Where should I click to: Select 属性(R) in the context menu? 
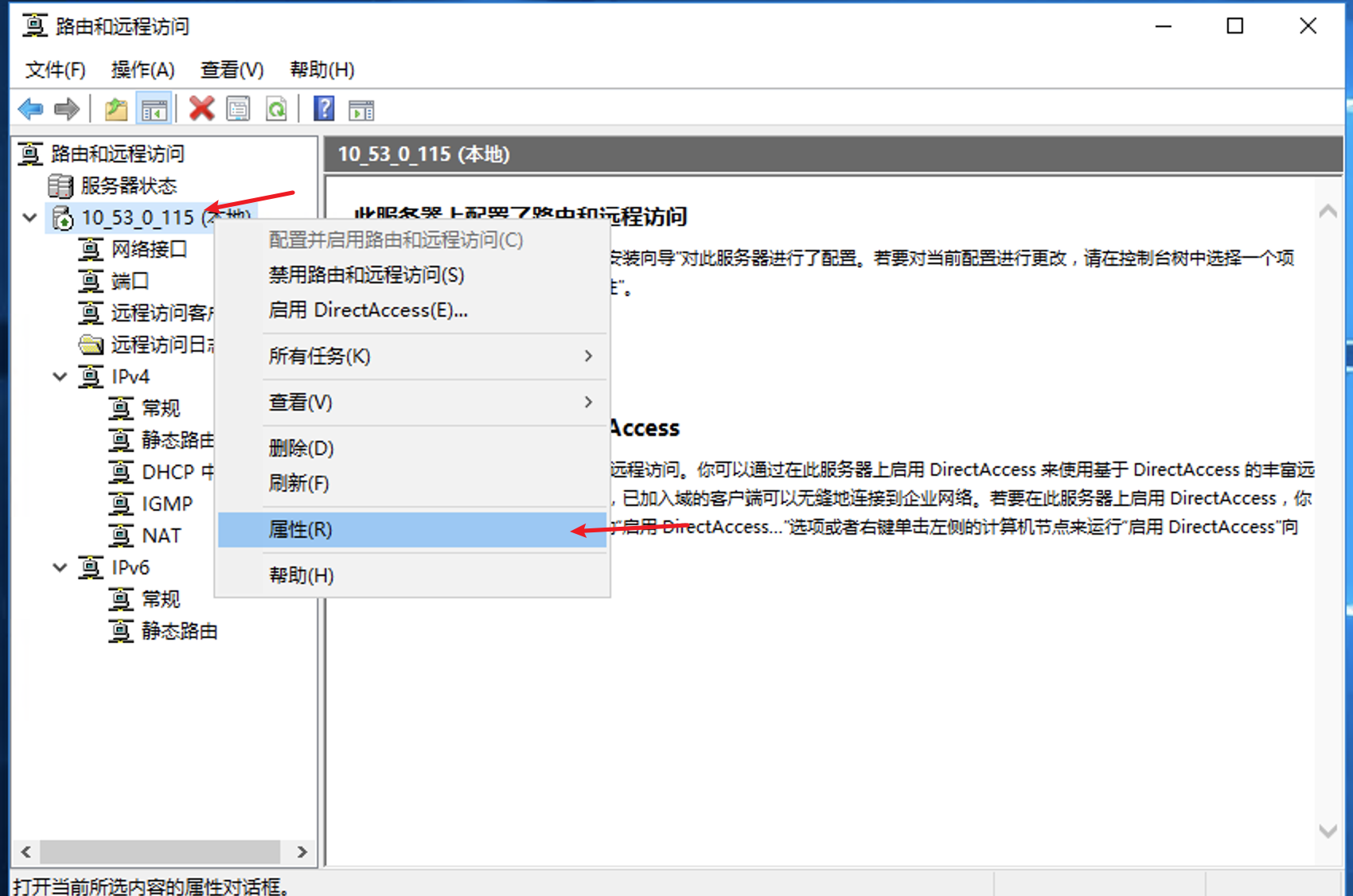(301, 529)
